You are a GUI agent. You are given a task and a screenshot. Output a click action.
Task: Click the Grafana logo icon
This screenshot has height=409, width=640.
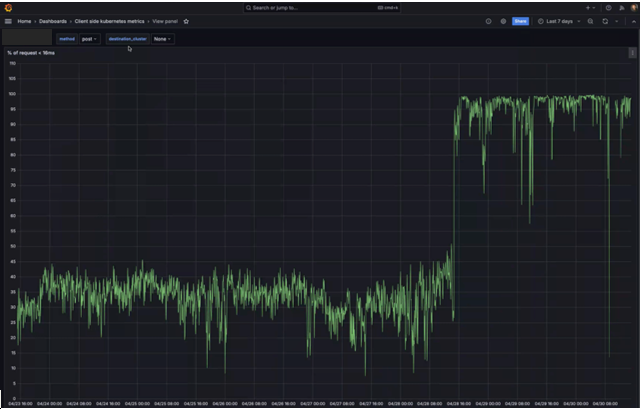click(7, 7)
